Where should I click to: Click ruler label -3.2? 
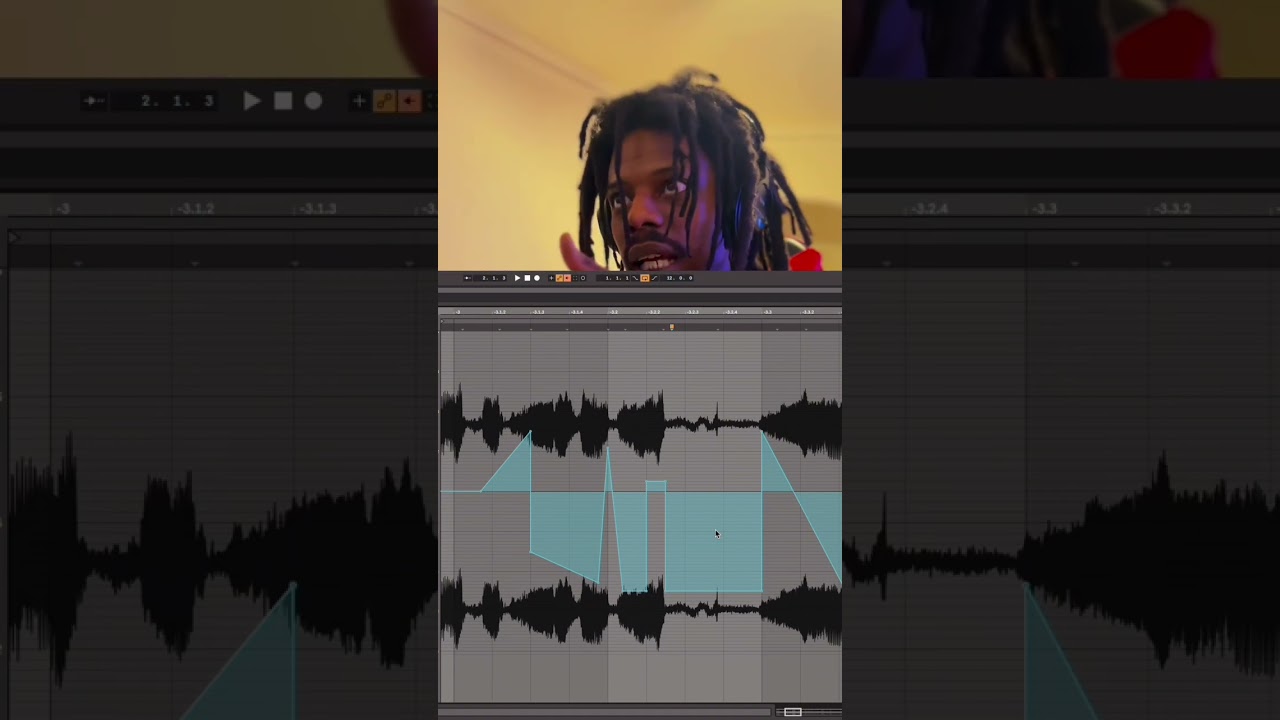[x=614, y=312]
